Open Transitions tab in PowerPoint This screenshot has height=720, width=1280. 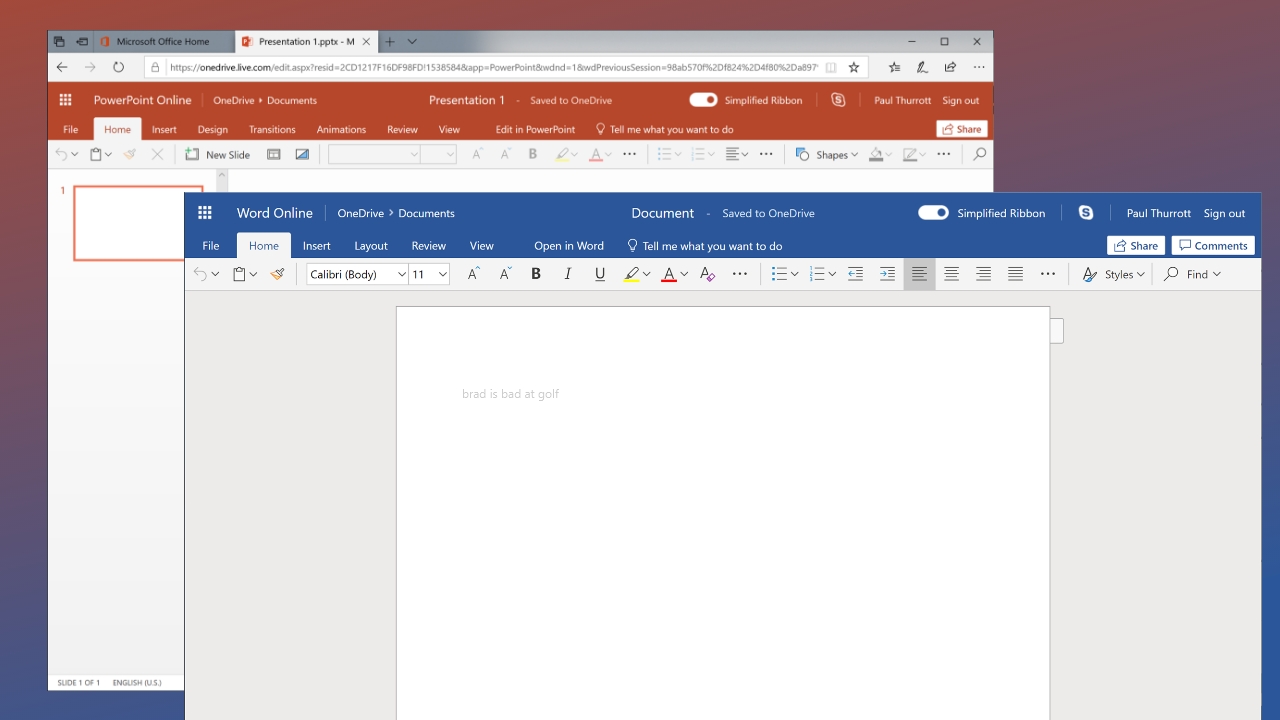272,129
